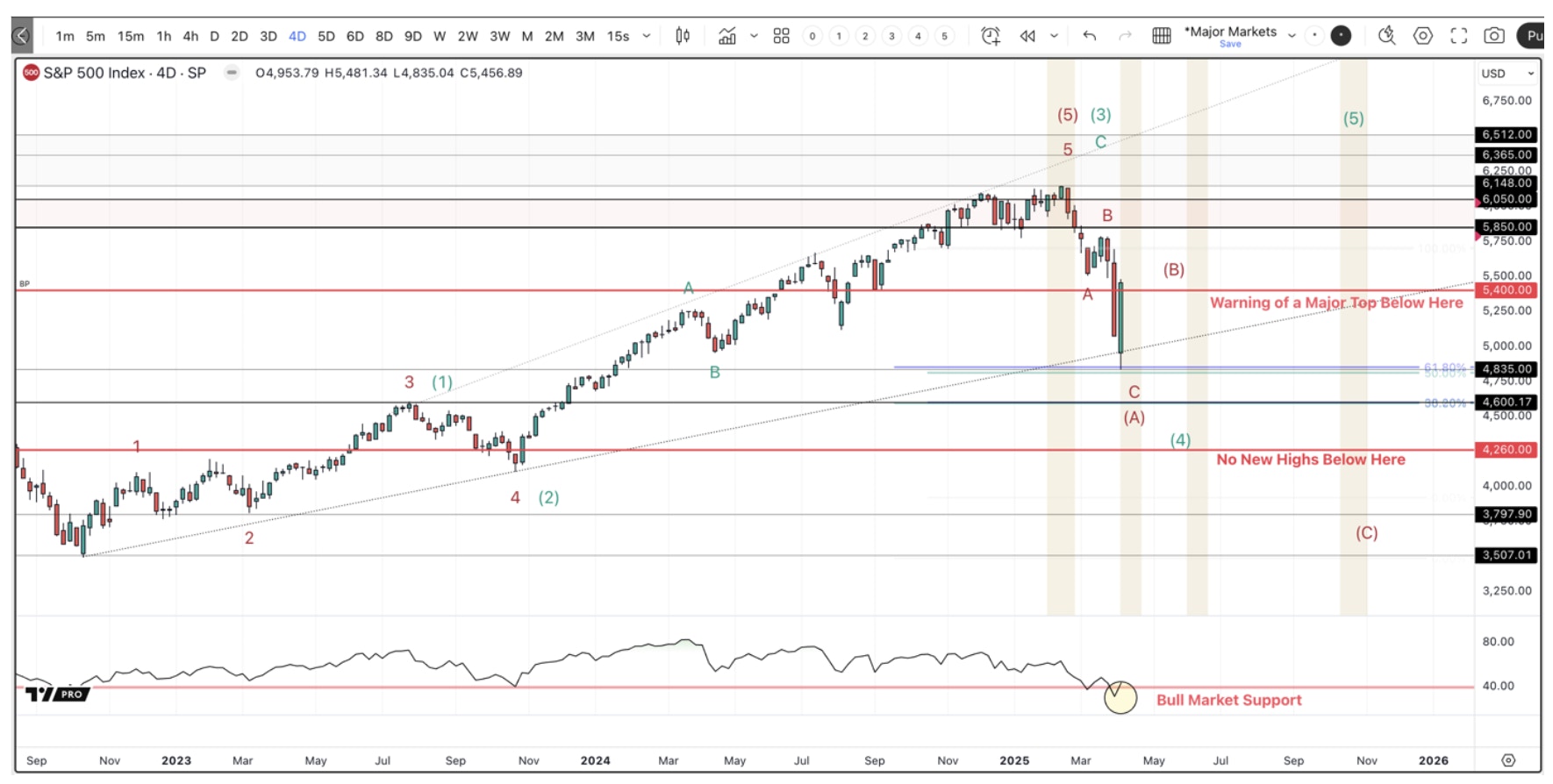Expand the Major Markets layout dropdown arrow

tap(1292, 36)
